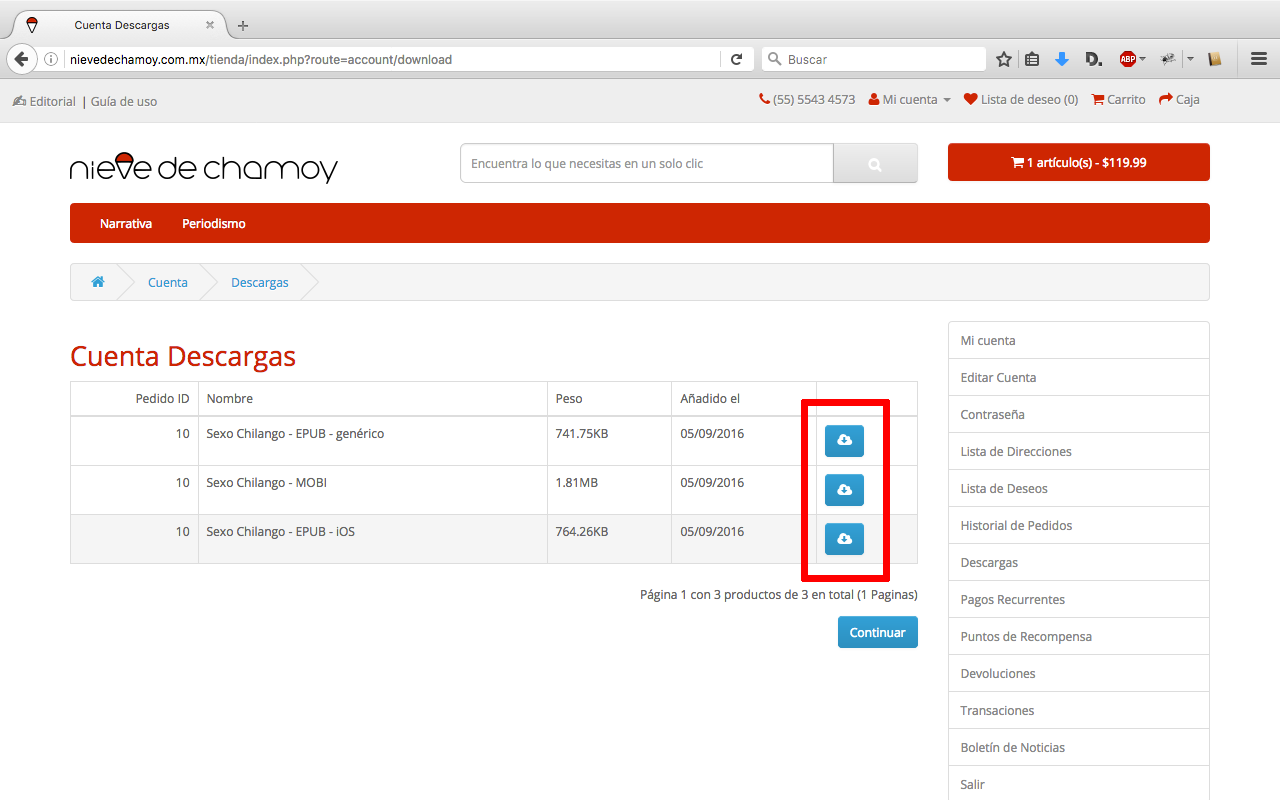Viewport: 1280px width, 800px height.
Task: Open Firefox hamburger menu
Action: 1259,59
